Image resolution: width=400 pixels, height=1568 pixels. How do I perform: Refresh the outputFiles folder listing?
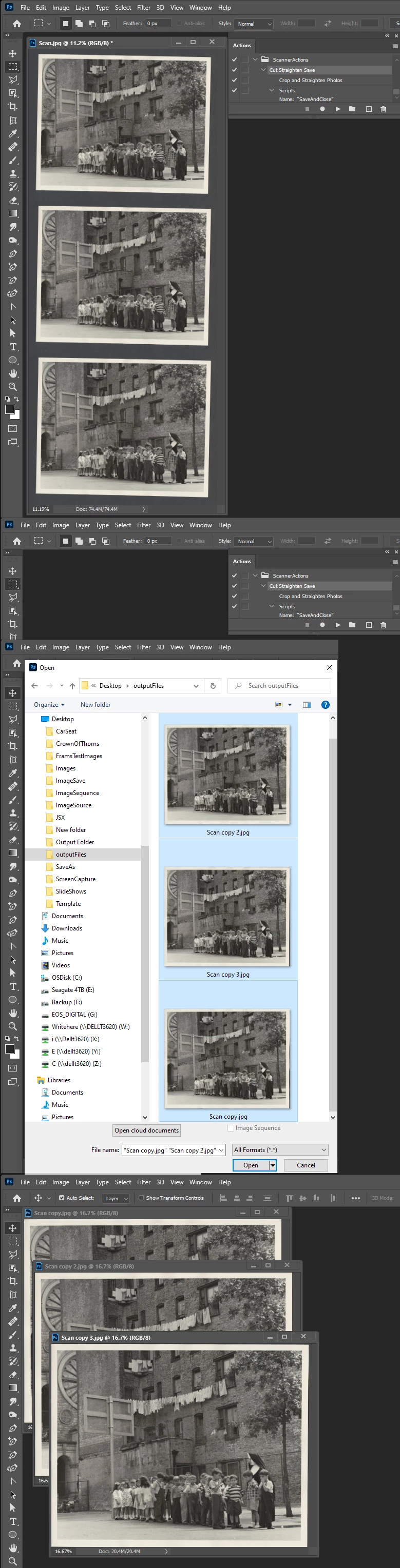[x=213, y=685]
